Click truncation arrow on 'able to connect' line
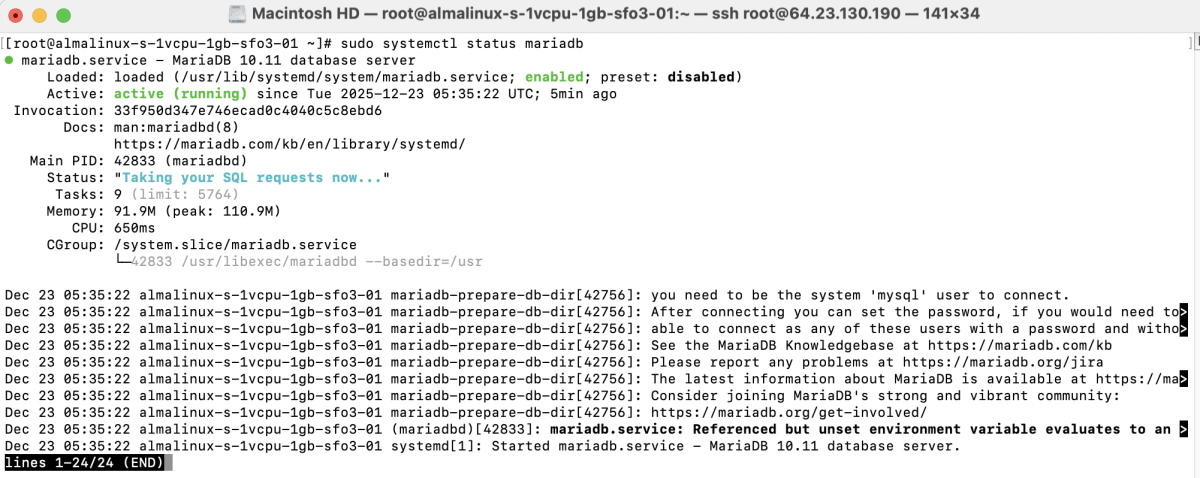Viewport: 1200px width, 478px height. (1184, 329)
